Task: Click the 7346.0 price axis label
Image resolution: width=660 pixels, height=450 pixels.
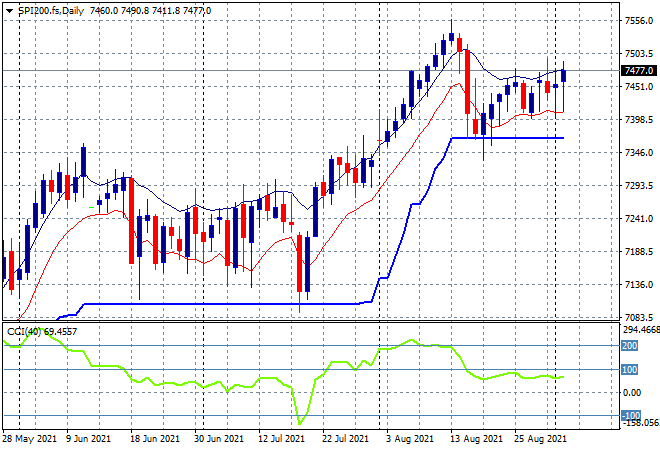Action: [639, 152]
